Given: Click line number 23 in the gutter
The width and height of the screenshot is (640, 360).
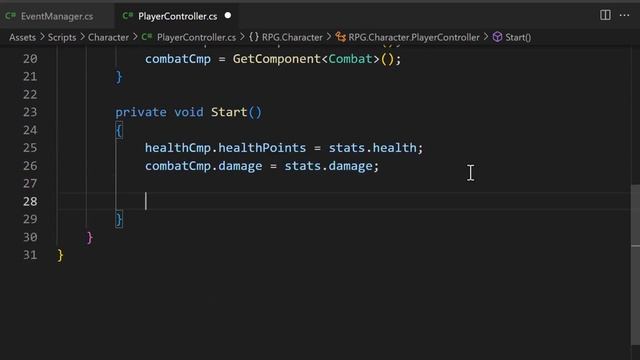Looking at the screenshot, I should coord(30,112).
